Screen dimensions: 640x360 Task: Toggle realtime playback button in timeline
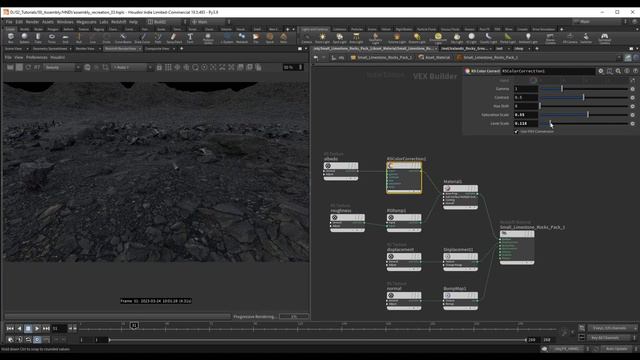[x=37, y=340]
